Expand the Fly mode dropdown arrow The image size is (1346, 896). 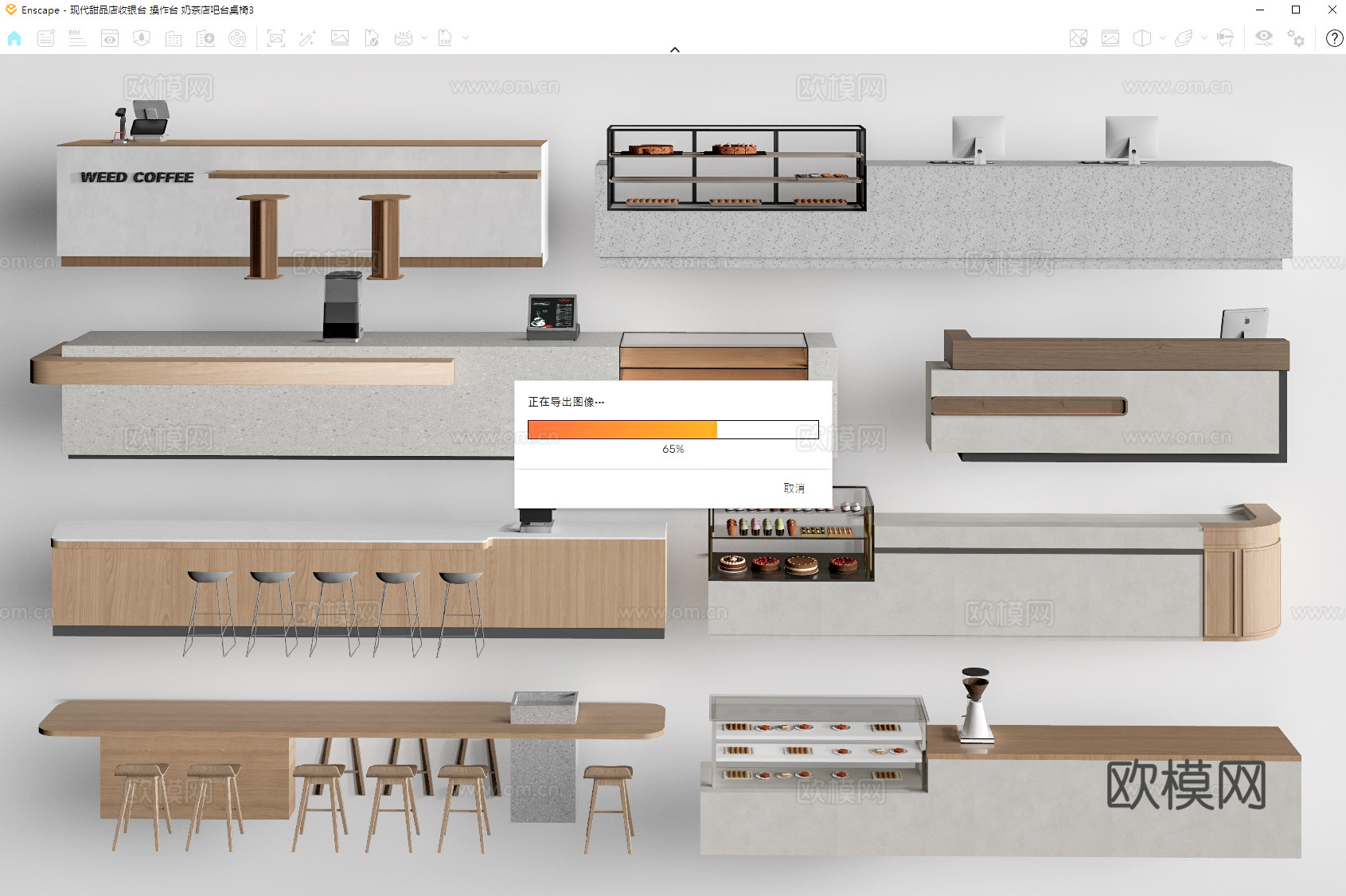point(1204,37)
